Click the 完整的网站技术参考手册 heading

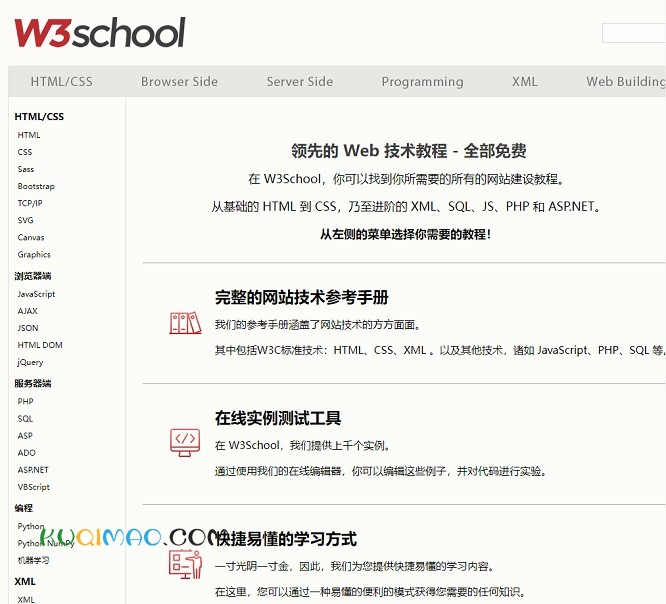point(302,297)
